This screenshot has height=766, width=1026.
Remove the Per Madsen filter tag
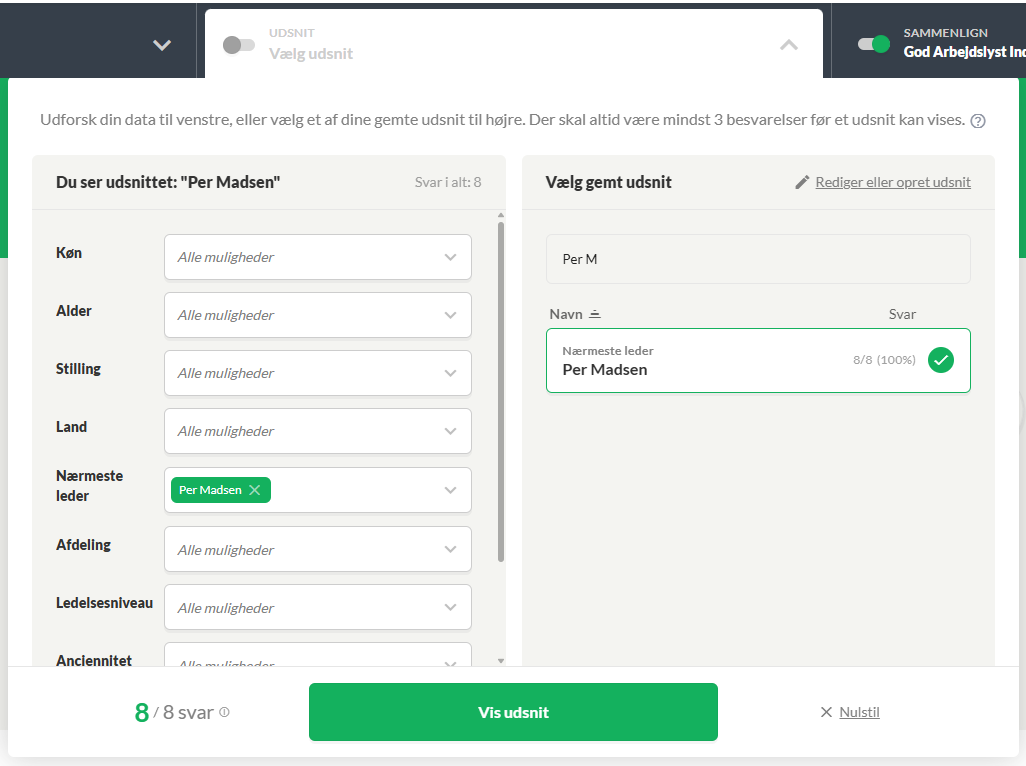click(x=255, y=490)
